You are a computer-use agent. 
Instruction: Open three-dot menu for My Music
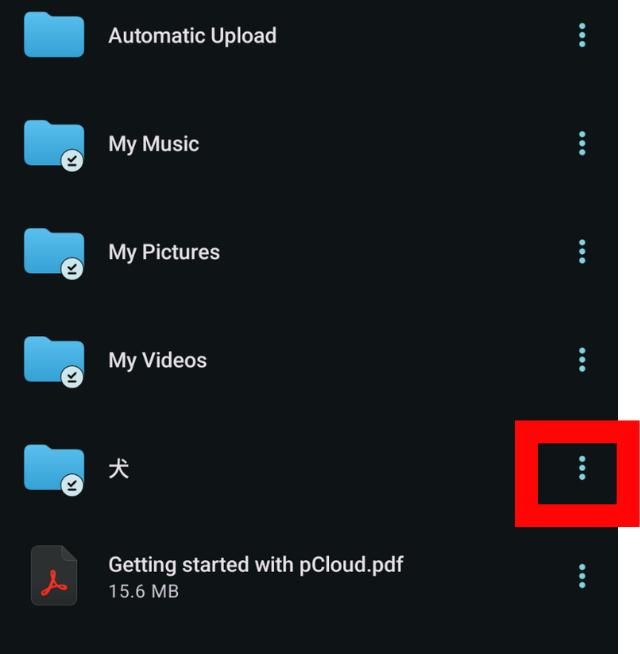582,143
